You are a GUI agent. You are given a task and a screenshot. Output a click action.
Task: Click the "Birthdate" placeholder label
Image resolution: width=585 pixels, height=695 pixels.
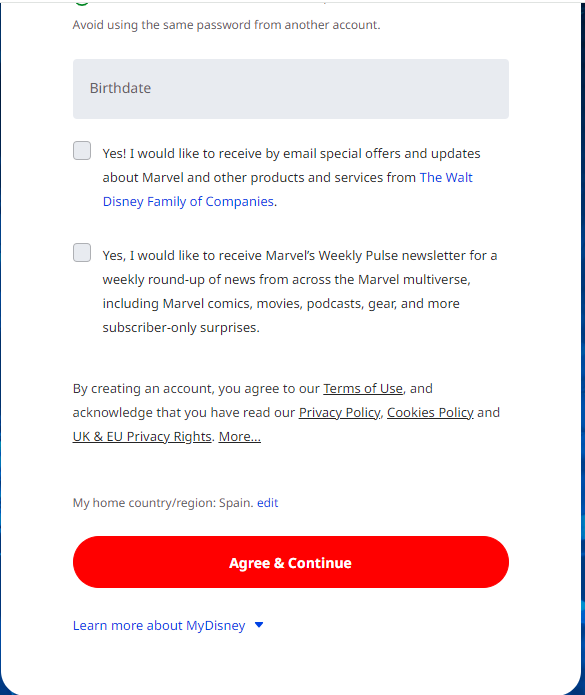tap(120, 88)
